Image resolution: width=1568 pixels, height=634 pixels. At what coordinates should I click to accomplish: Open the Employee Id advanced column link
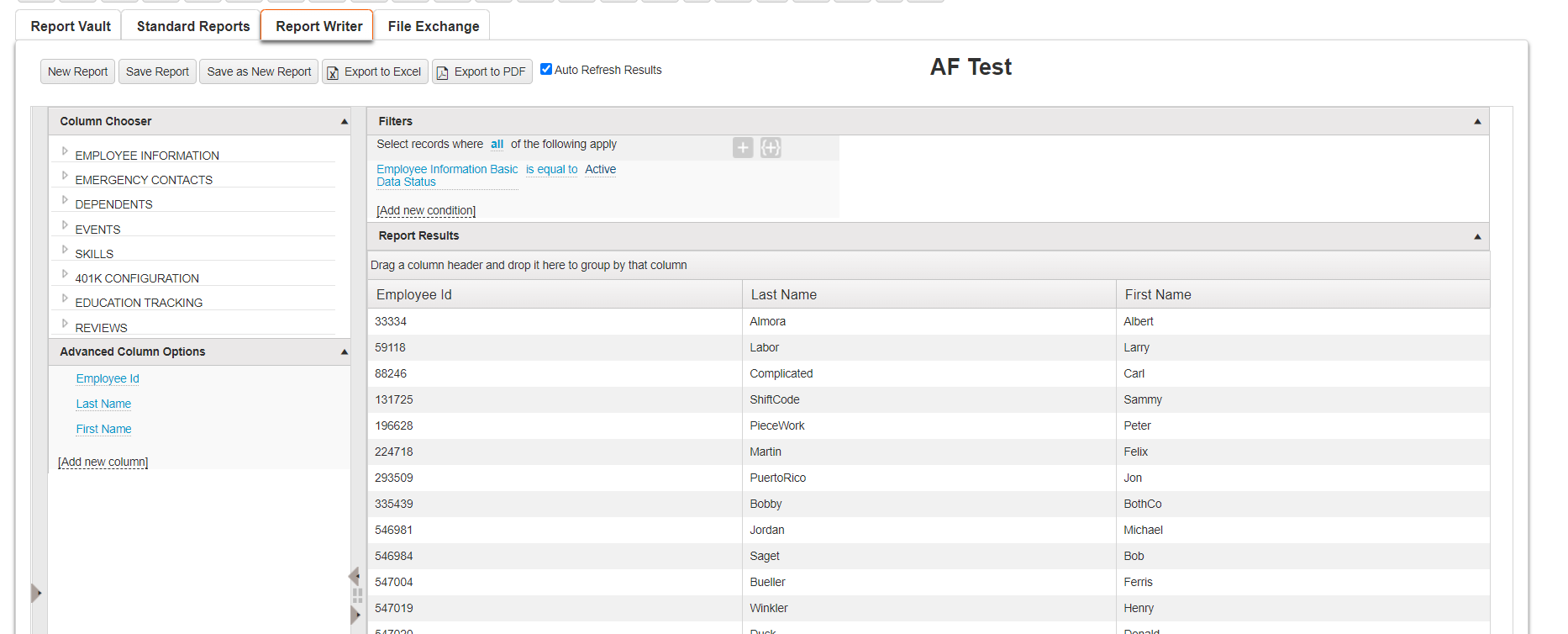[x=108, y=378]
